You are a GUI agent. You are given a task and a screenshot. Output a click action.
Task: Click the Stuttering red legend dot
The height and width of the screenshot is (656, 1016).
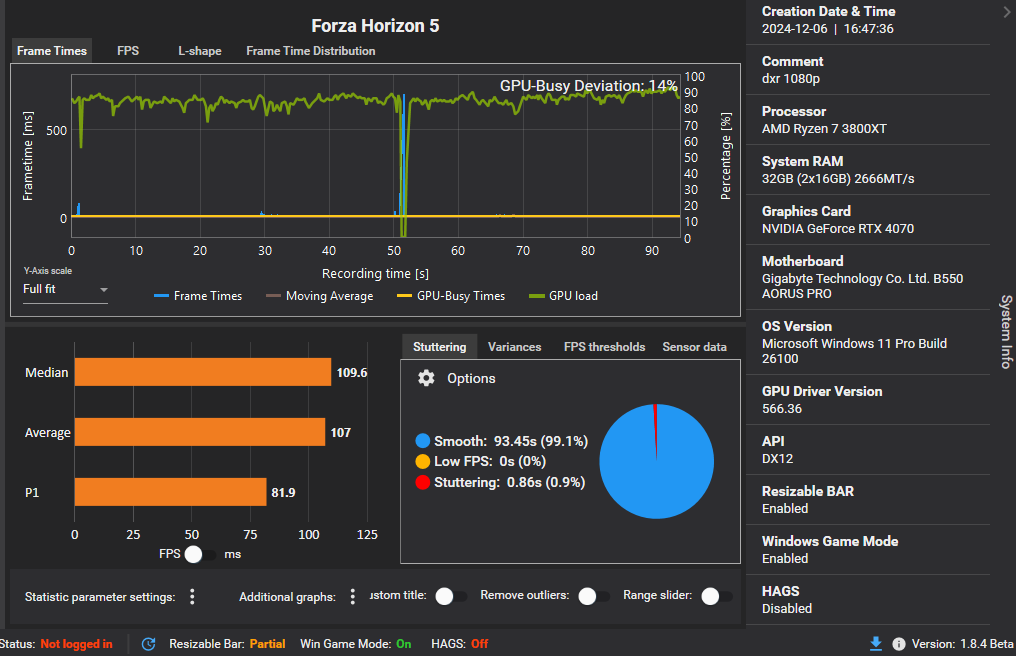(422, 482)
